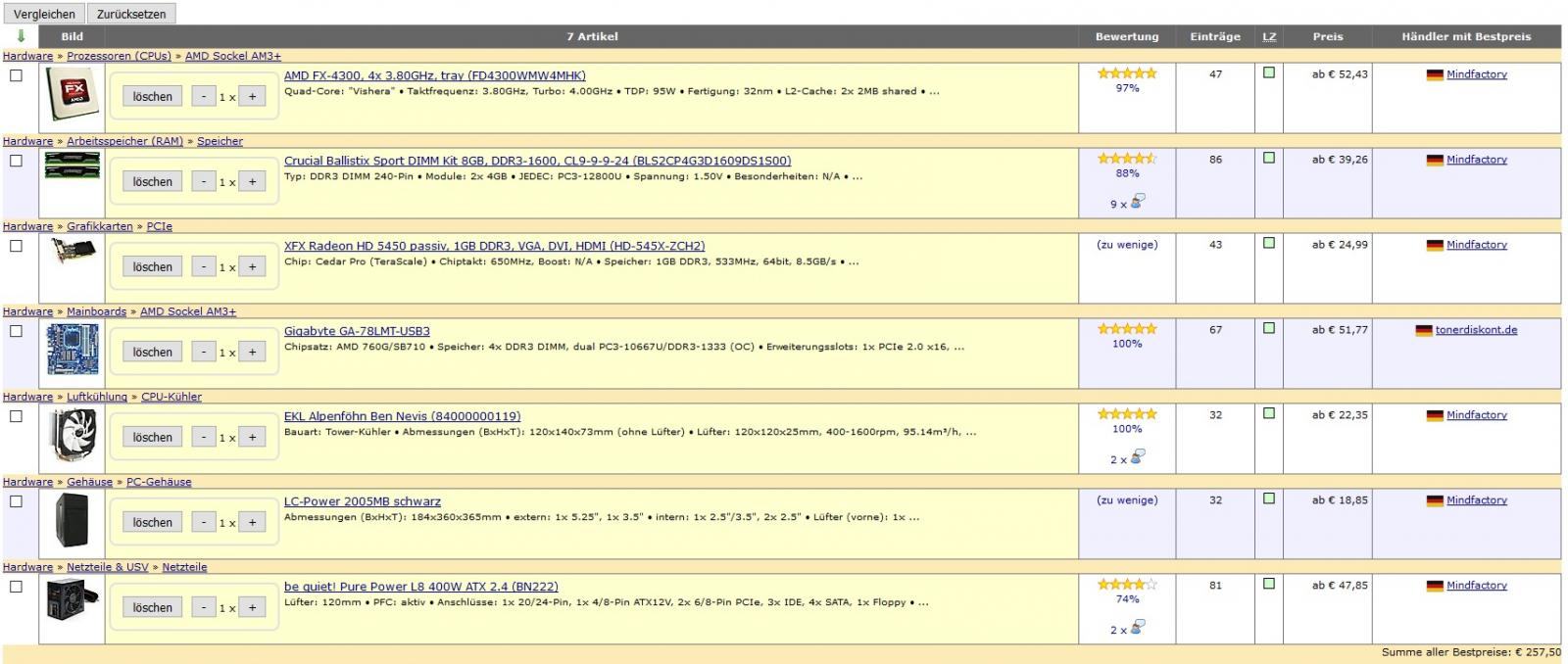1568x664 pixels.
Task: Toggle LZ checkbox for EKL Alpenföhn Ben Nevis
Action: [x=1269, y=413]
